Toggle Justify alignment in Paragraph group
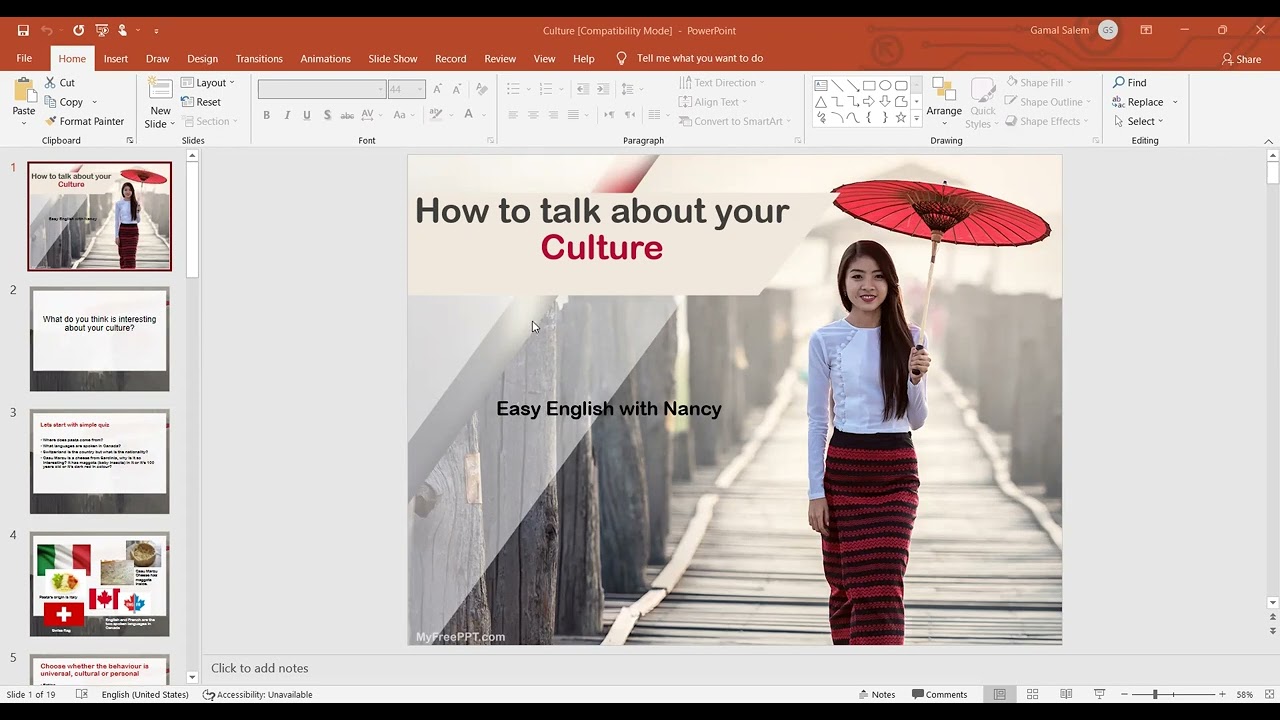 coord(573,115)
